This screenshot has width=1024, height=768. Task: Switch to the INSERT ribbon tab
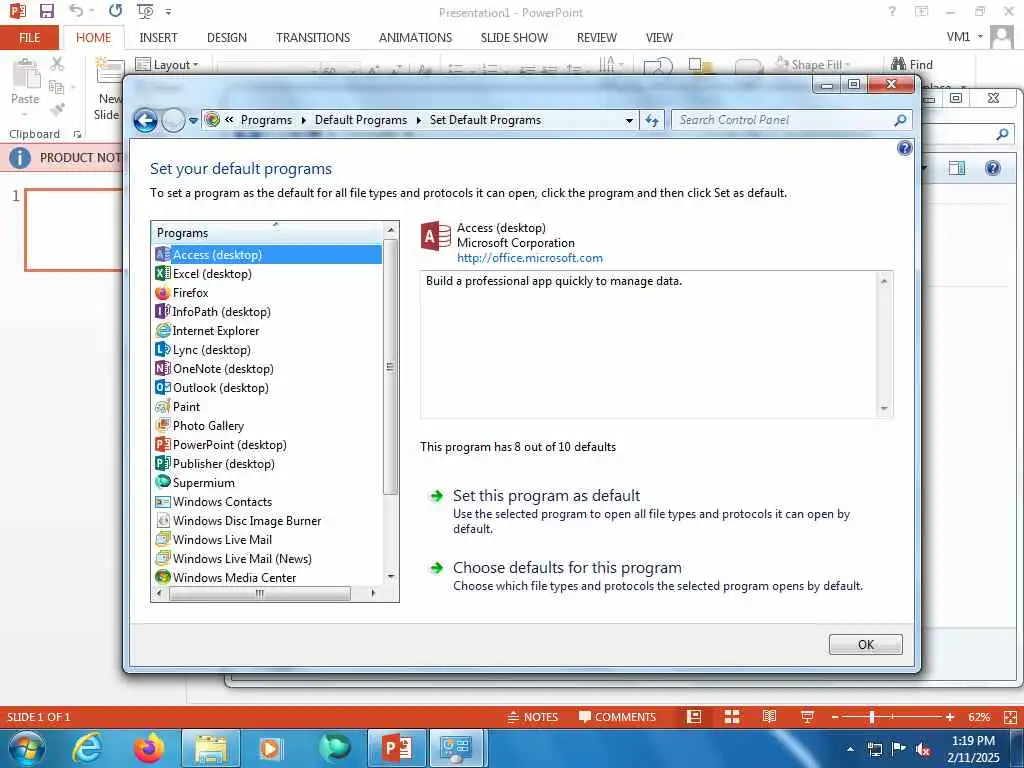pyautogui.click(x=158, y=38)
